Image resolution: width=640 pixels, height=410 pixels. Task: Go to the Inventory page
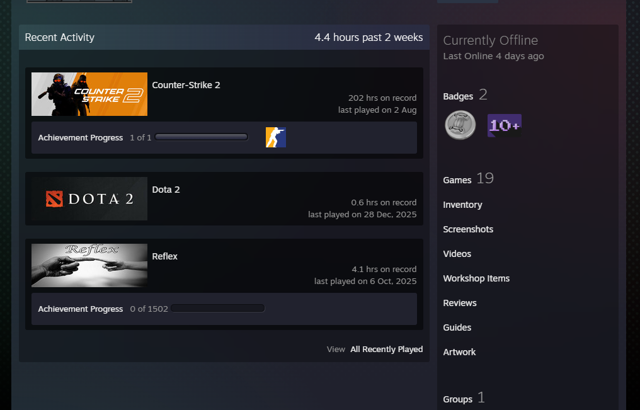pyautogui.click(x=462, y=205)
